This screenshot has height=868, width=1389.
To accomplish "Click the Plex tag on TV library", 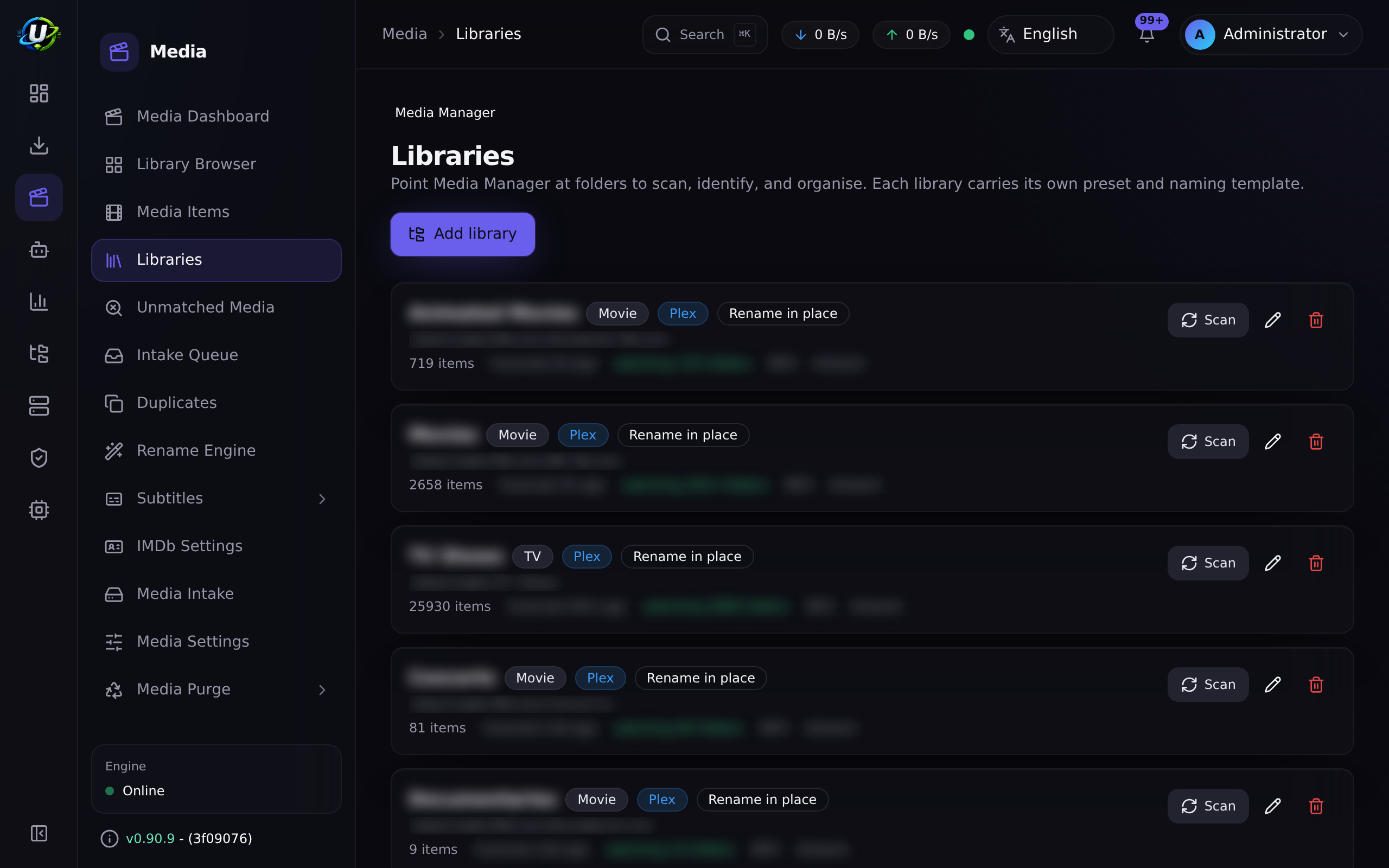I will coord(587,557).
